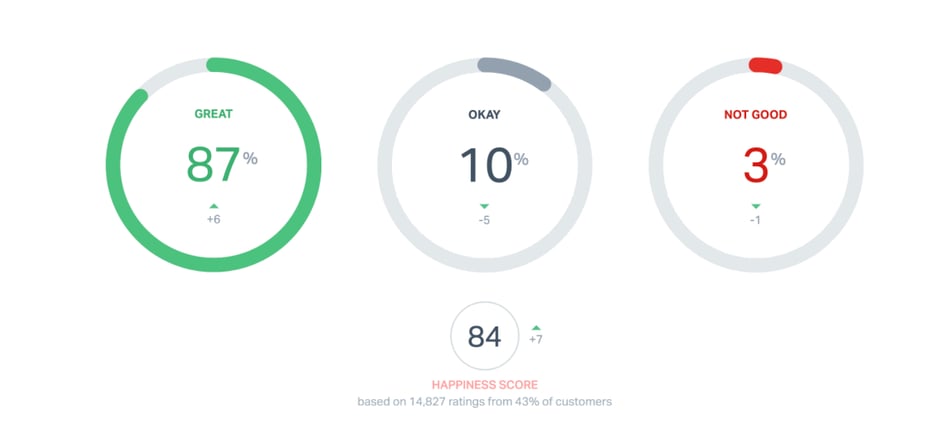This screenshot has width=937, height=438.
Task: Click the -5 change value
Action: pos(484,220)
